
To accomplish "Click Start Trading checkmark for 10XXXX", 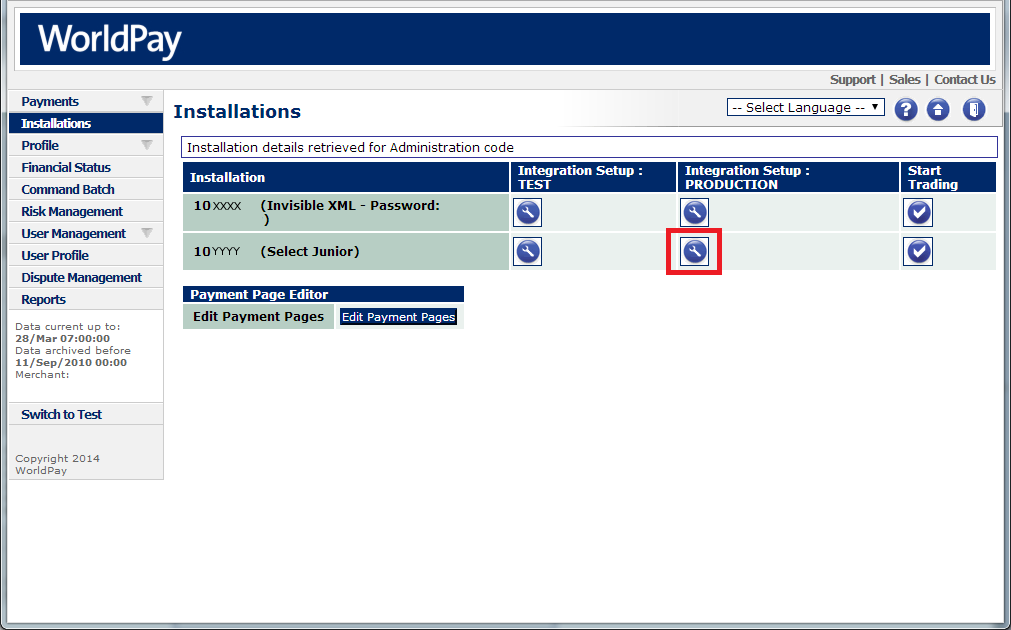I will pos(918,212).
